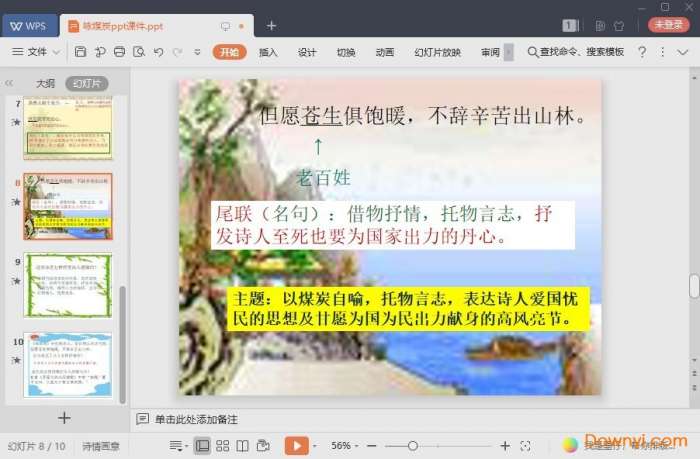Image resolution: width=700 pixels, height=459 pixels.
Task: Click the slide title text line
Action: tap(422, 116)
